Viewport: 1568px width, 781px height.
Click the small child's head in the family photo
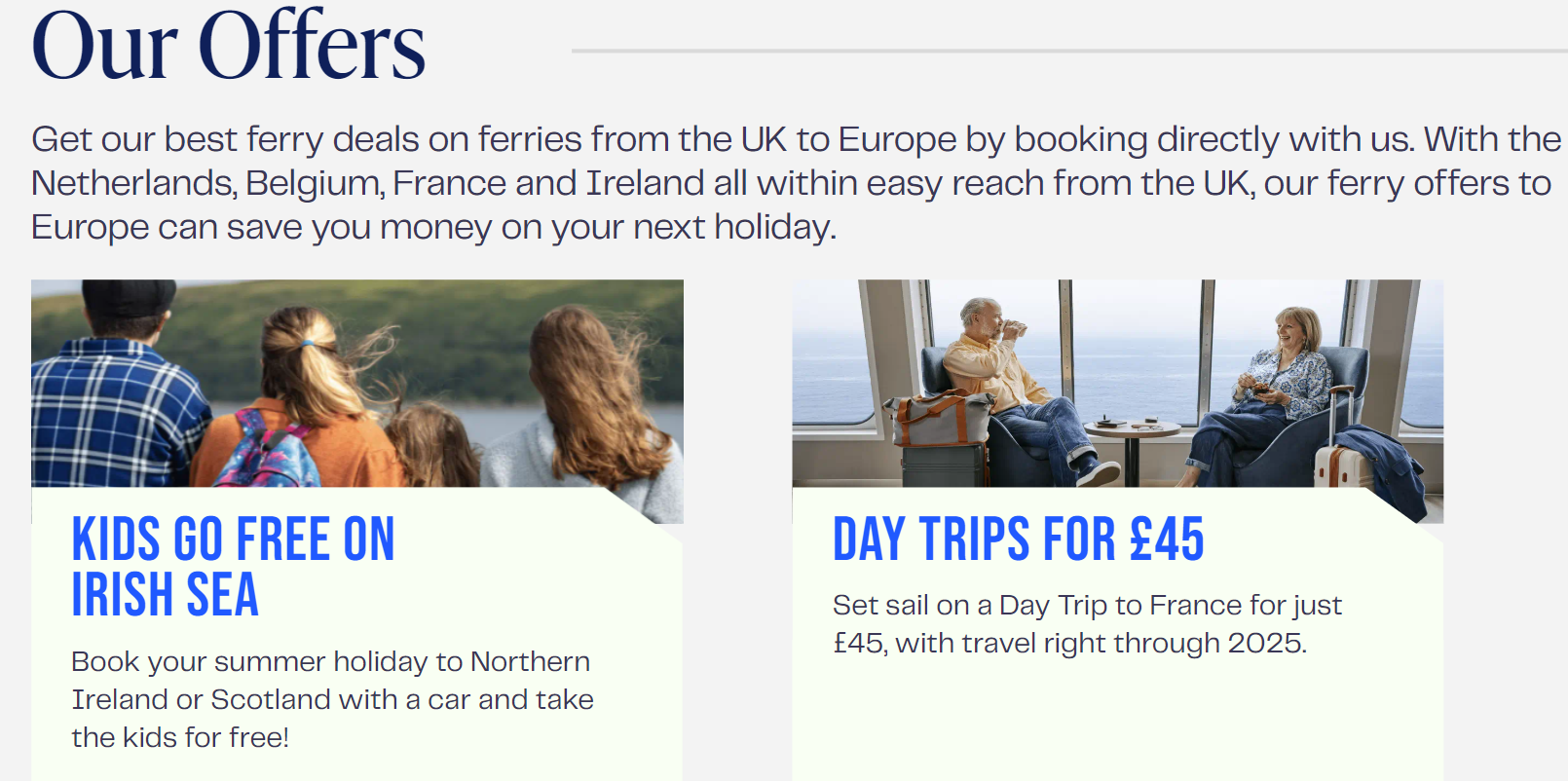(431, 443)
